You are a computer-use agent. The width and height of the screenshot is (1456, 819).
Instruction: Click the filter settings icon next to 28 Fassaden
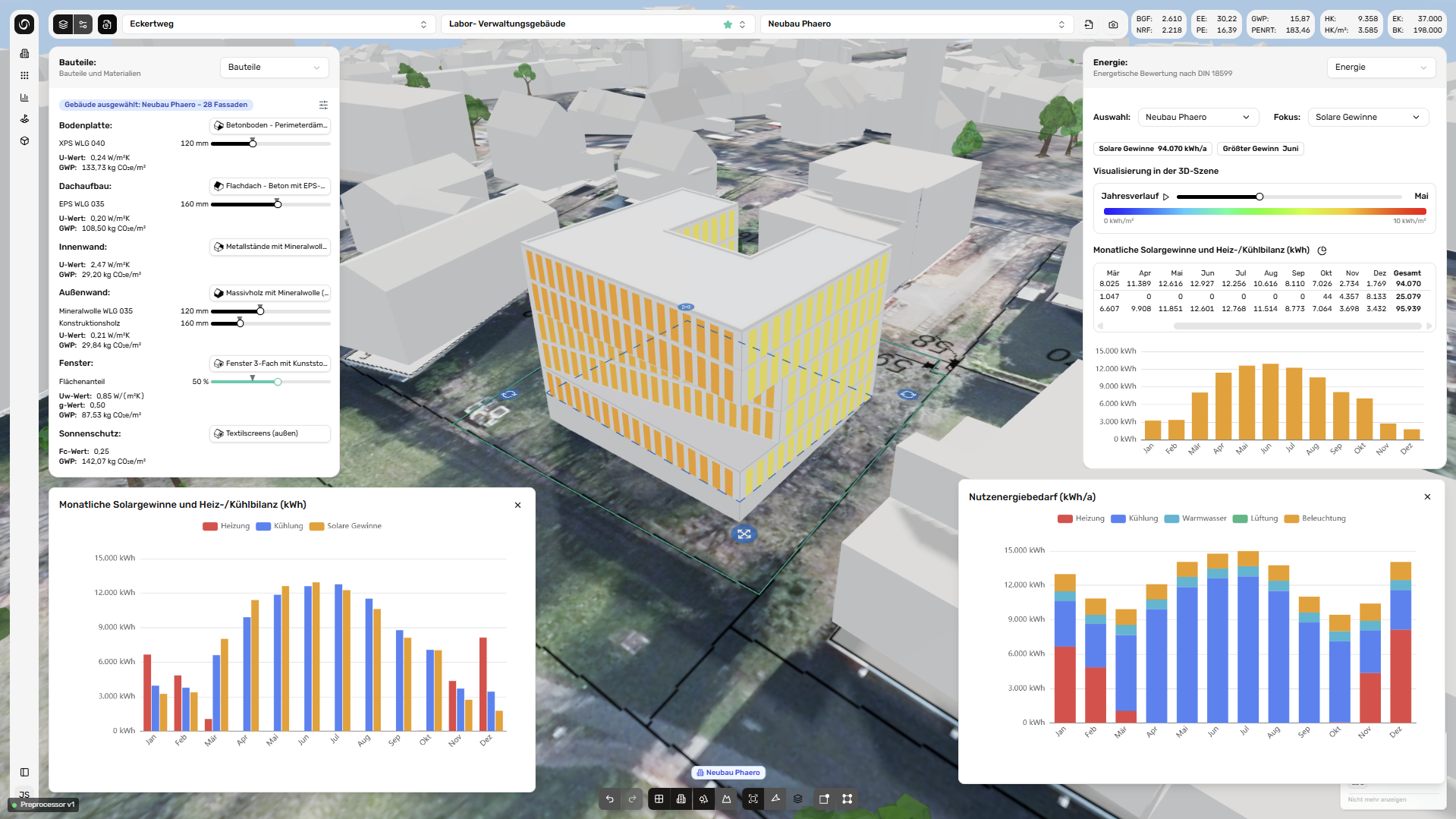click(x=323, y=105)
